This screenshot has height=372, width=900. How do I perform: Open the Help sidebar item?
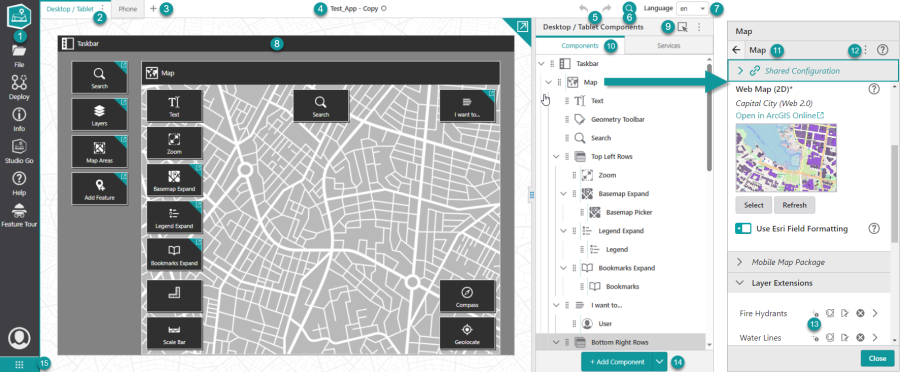20,184
